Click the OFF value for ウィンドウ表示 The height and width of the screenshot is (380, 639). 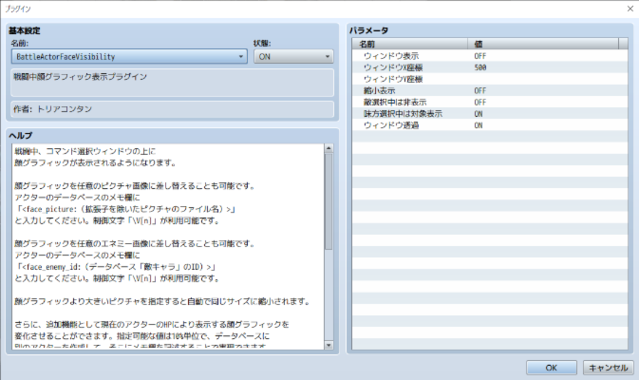[480, 56]
